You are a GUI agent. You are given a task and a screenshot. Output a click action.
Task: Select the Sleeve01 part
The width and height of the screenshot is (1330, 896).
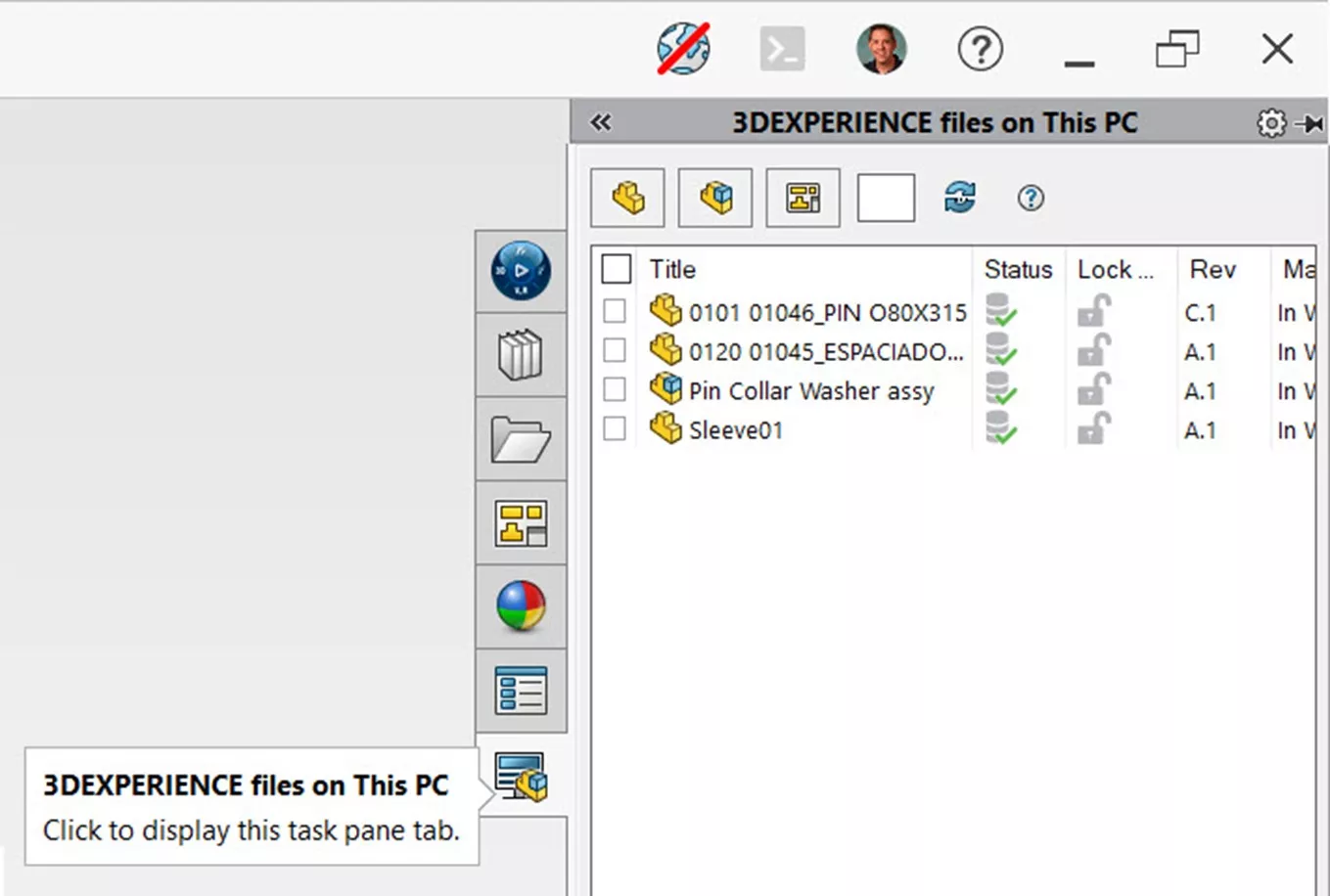tap(736, 430)
